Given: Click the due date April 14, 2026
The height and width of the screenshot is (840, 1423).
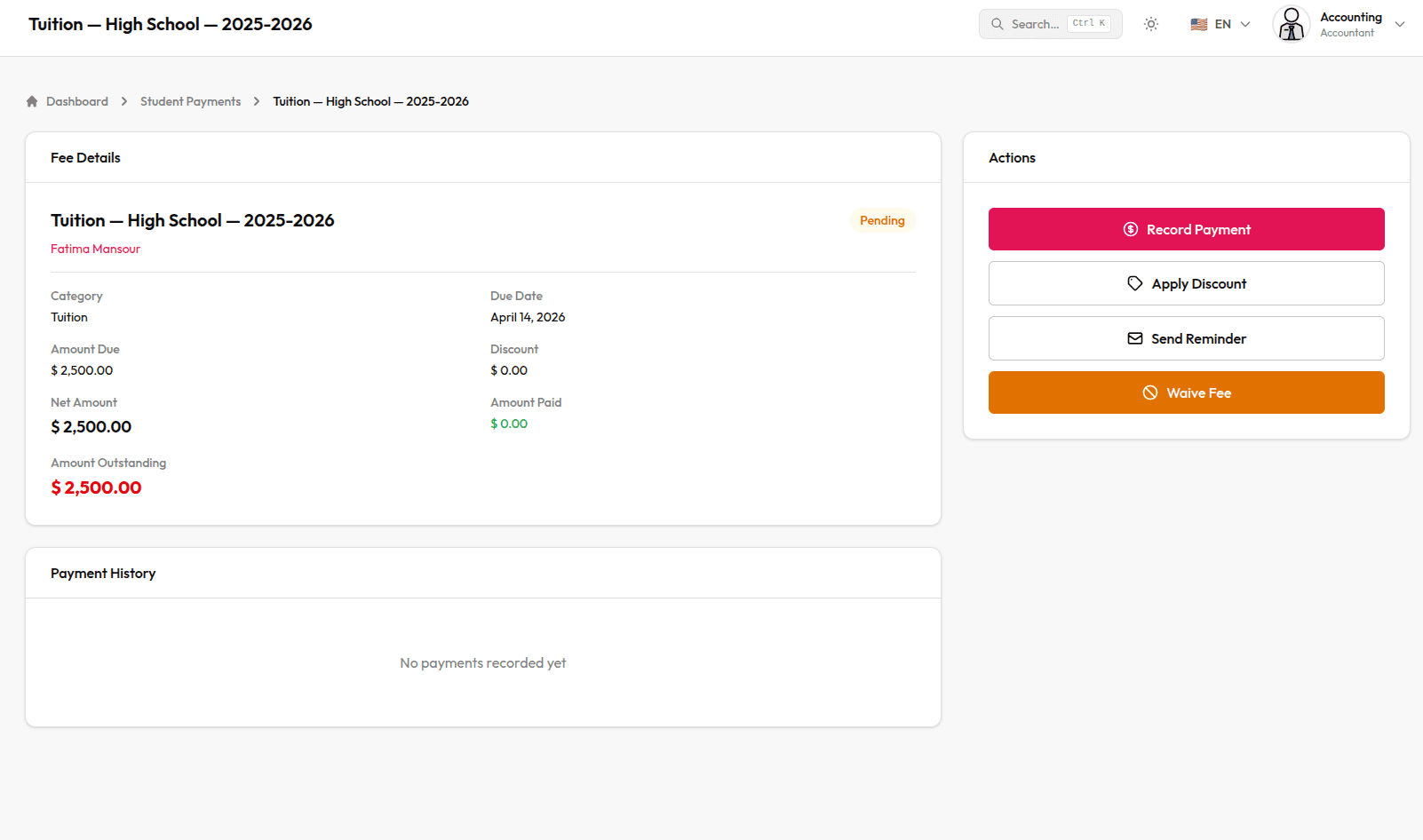Looking at the screenshot, I should click(x=528, y=317).
